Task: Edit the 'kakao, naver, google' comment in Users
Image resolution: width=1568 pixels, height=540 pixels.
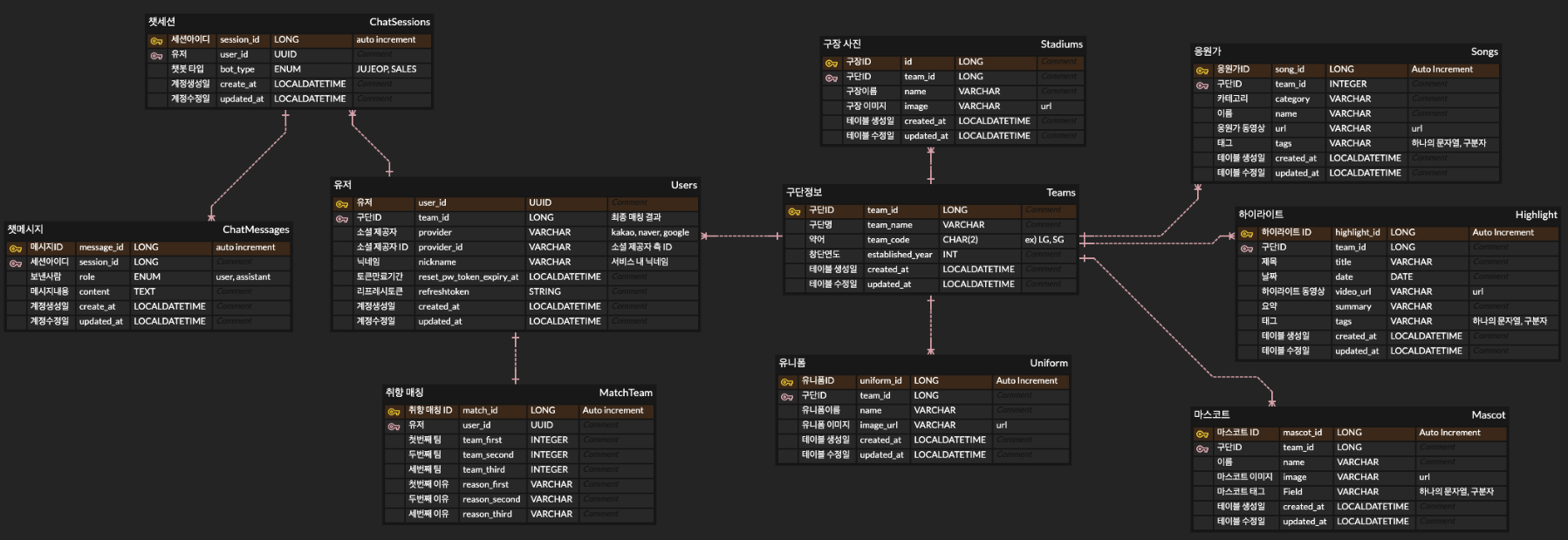Action: tap(650, 233)
